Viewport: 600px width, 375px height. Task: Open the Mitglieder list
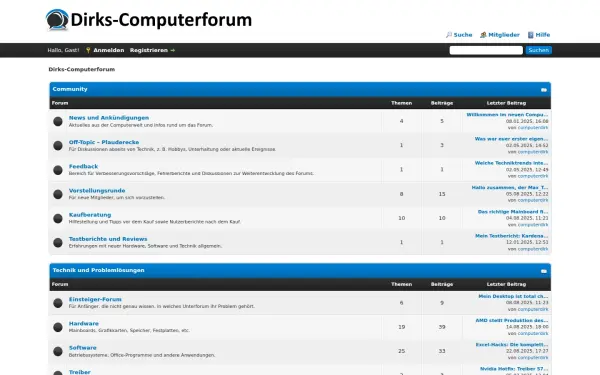504,35
